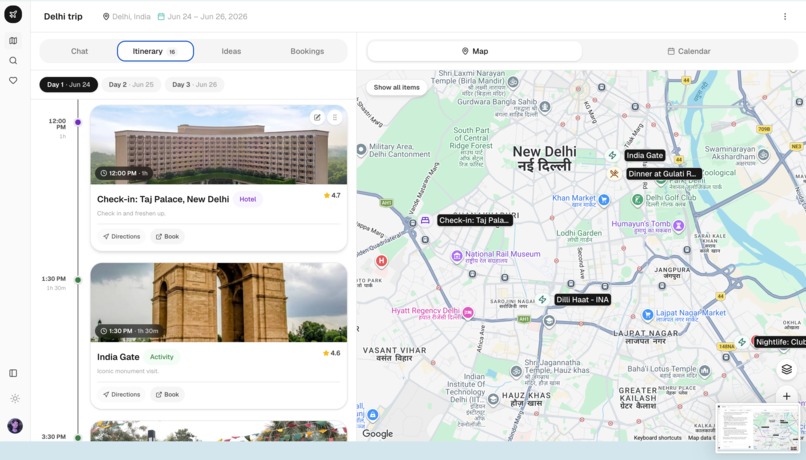The image size is (806, 460).
Task: Click the red hospital H map marker
Action: pyautogui.click(x=381, y=262)
